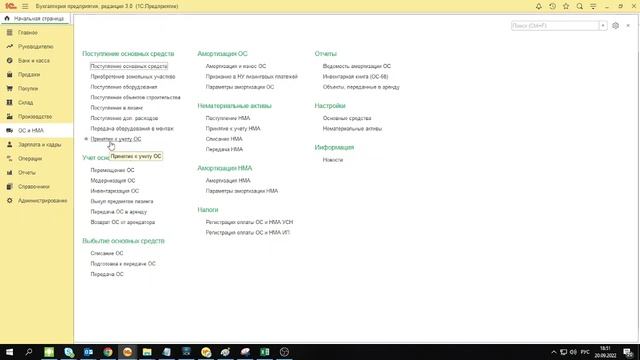The height and width of the screenshot is (360, 640).
Task: Open Передача оборудования в монтаж
Action: pyautogui.click(x=132, y=129)
